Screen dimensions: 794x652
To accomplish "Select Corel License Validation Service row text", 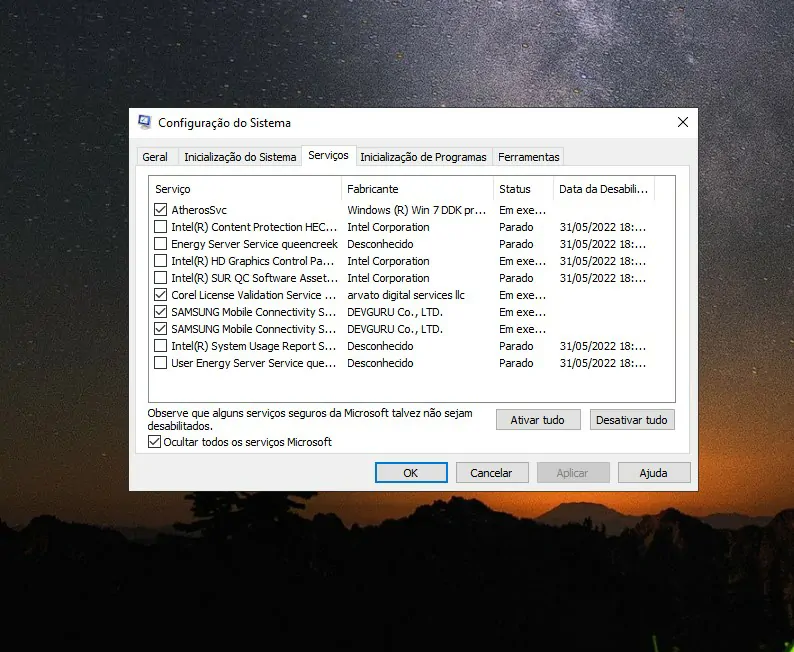I will [x=253, y=295].
